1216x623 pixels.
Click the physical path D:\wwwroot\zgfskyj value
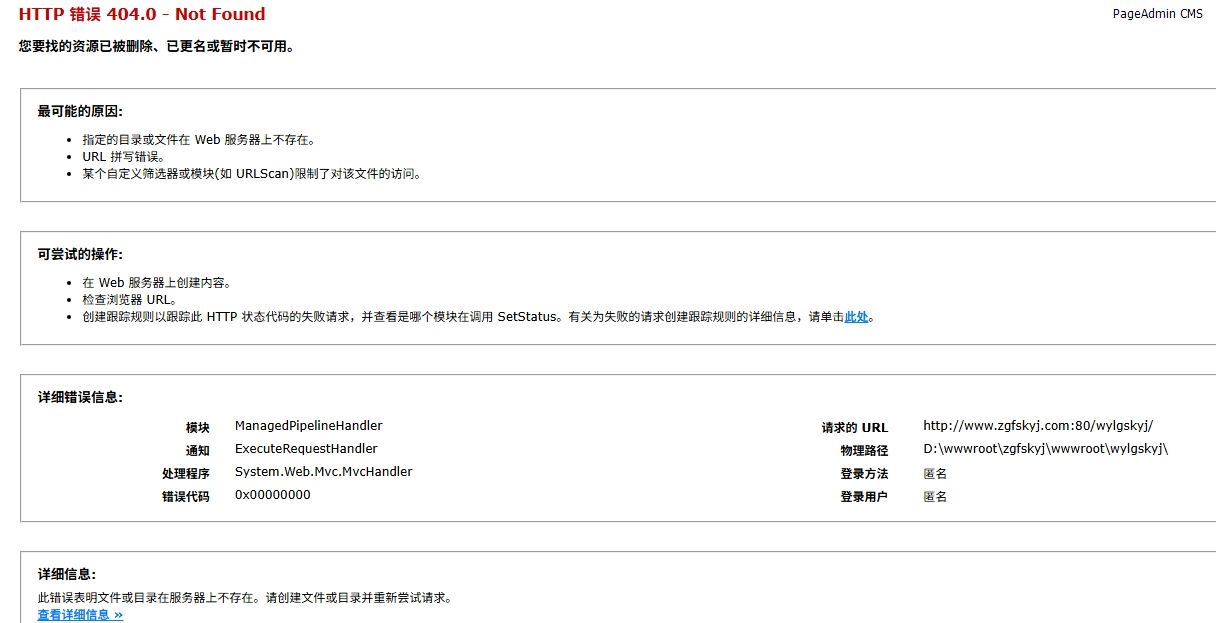1045,449
